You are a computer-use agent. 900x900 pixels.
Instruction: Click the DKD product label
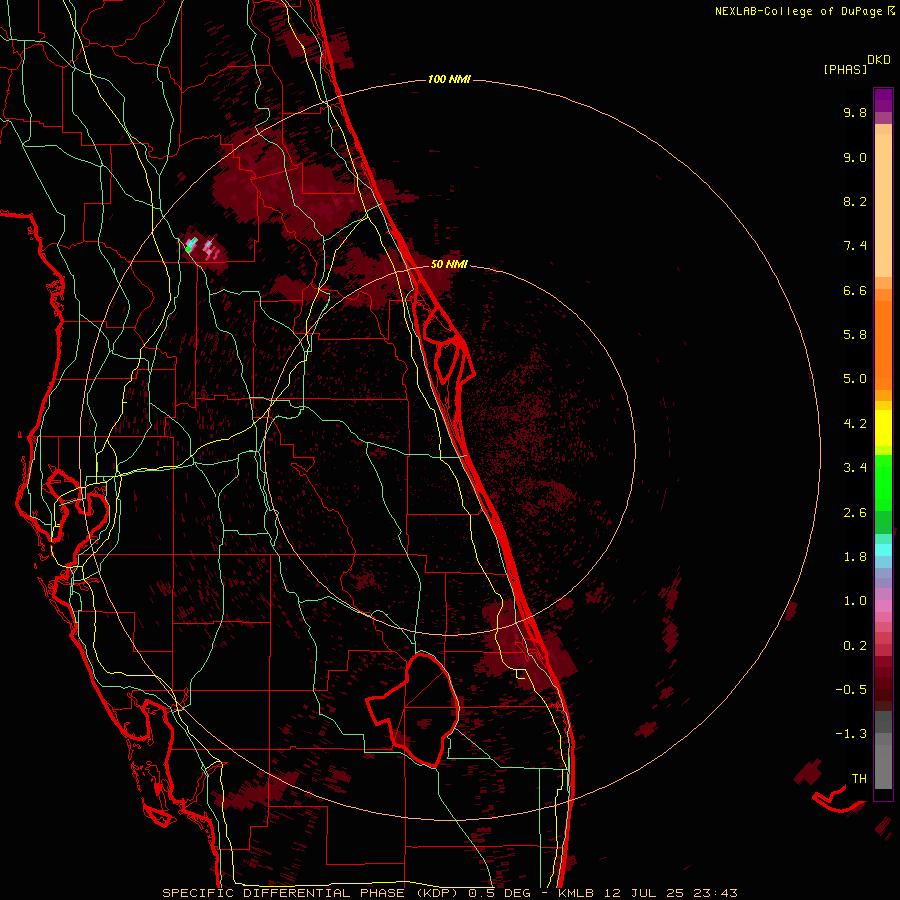(879, 60)
